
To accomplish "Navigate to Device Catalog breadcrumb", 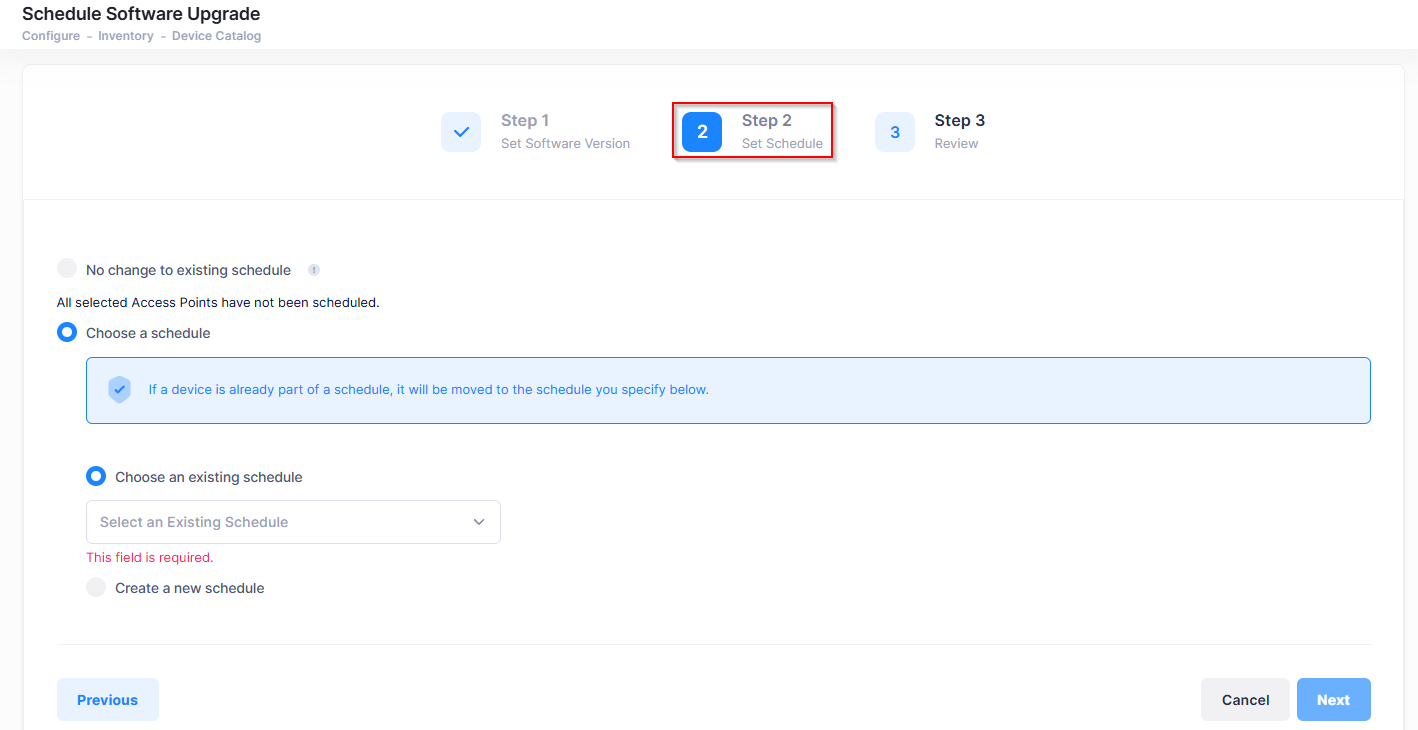I will (x=216, y=36).
